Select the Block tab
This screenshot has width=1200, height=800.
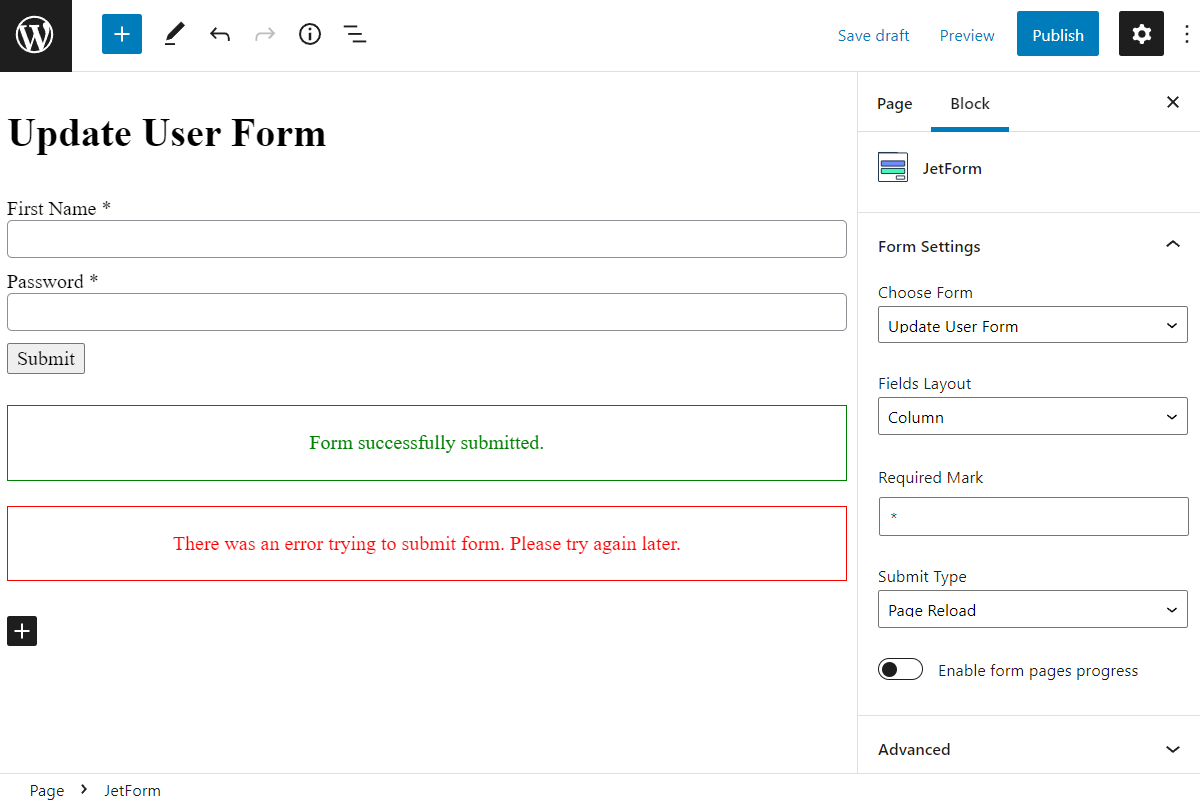[x=969, y=103]
